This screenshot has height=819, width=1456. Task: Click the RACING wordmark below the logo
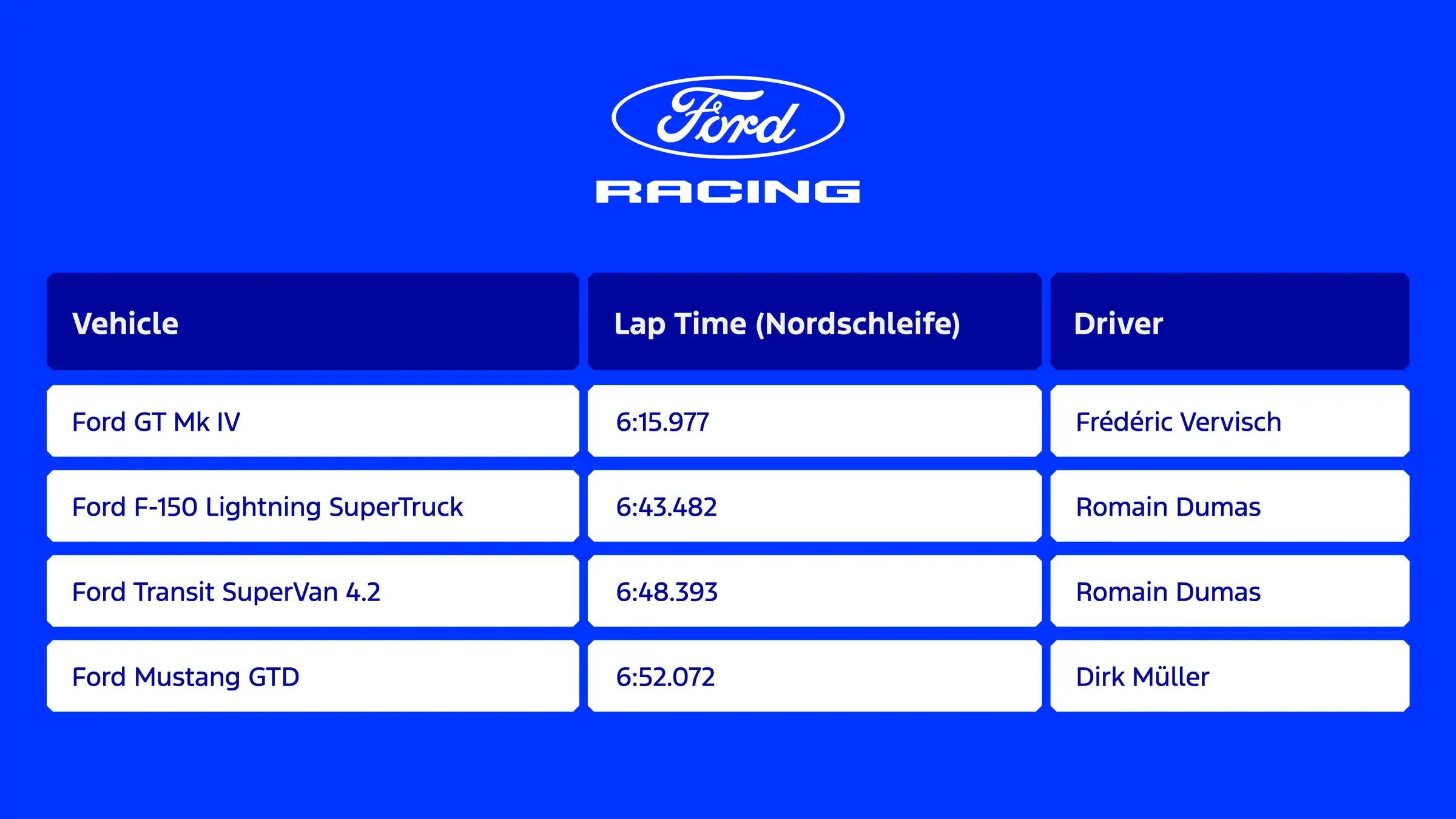(x=727, y=192)
